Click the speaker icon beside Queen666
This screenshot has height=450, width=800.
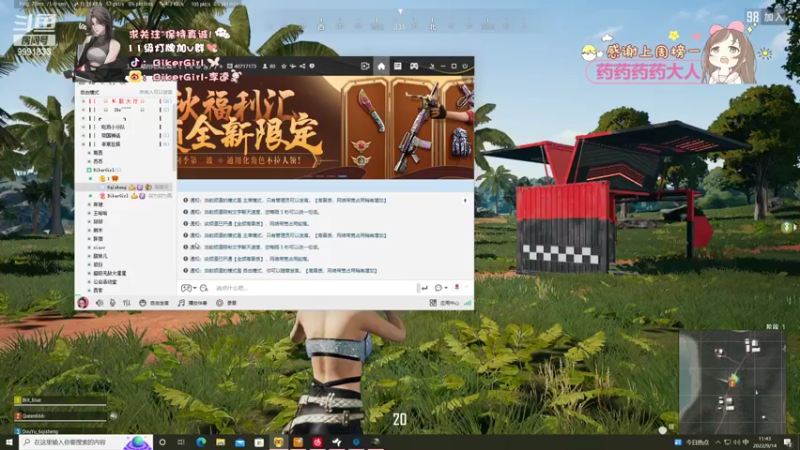point(113,416)
